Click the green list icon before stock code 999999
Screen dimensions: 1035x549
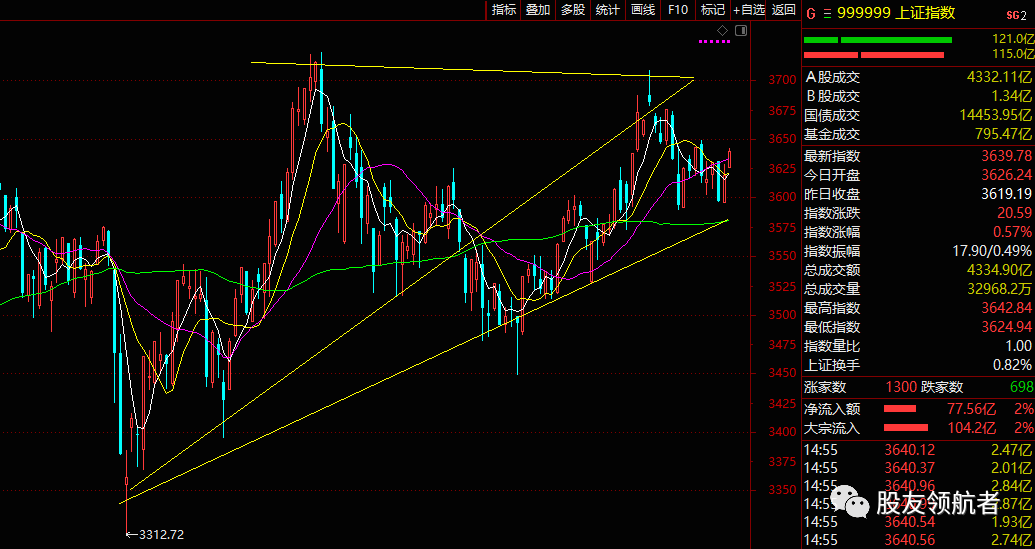tap(826, 13)
